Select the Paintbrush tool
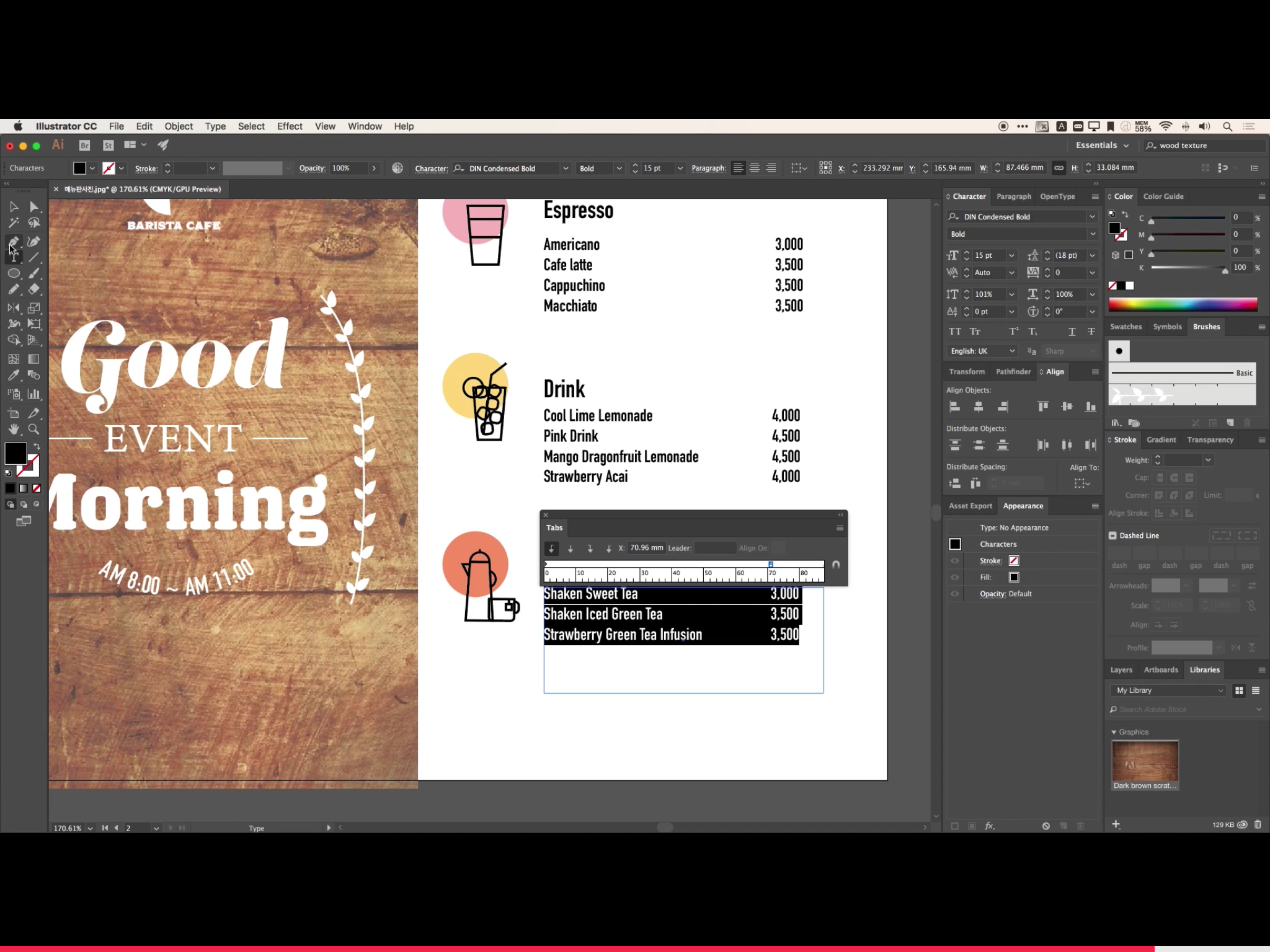 [34, 273]
